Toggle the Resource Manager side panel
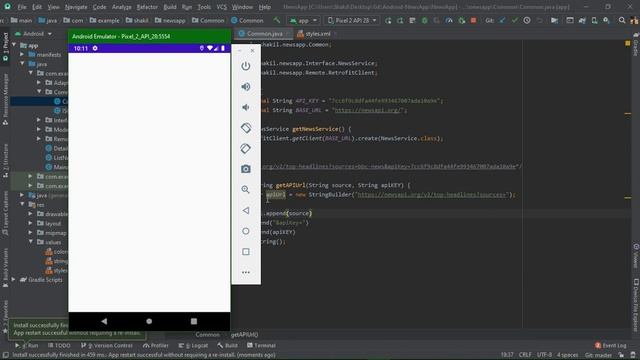Viewport: 640px width, 360px height. (5, 99)
